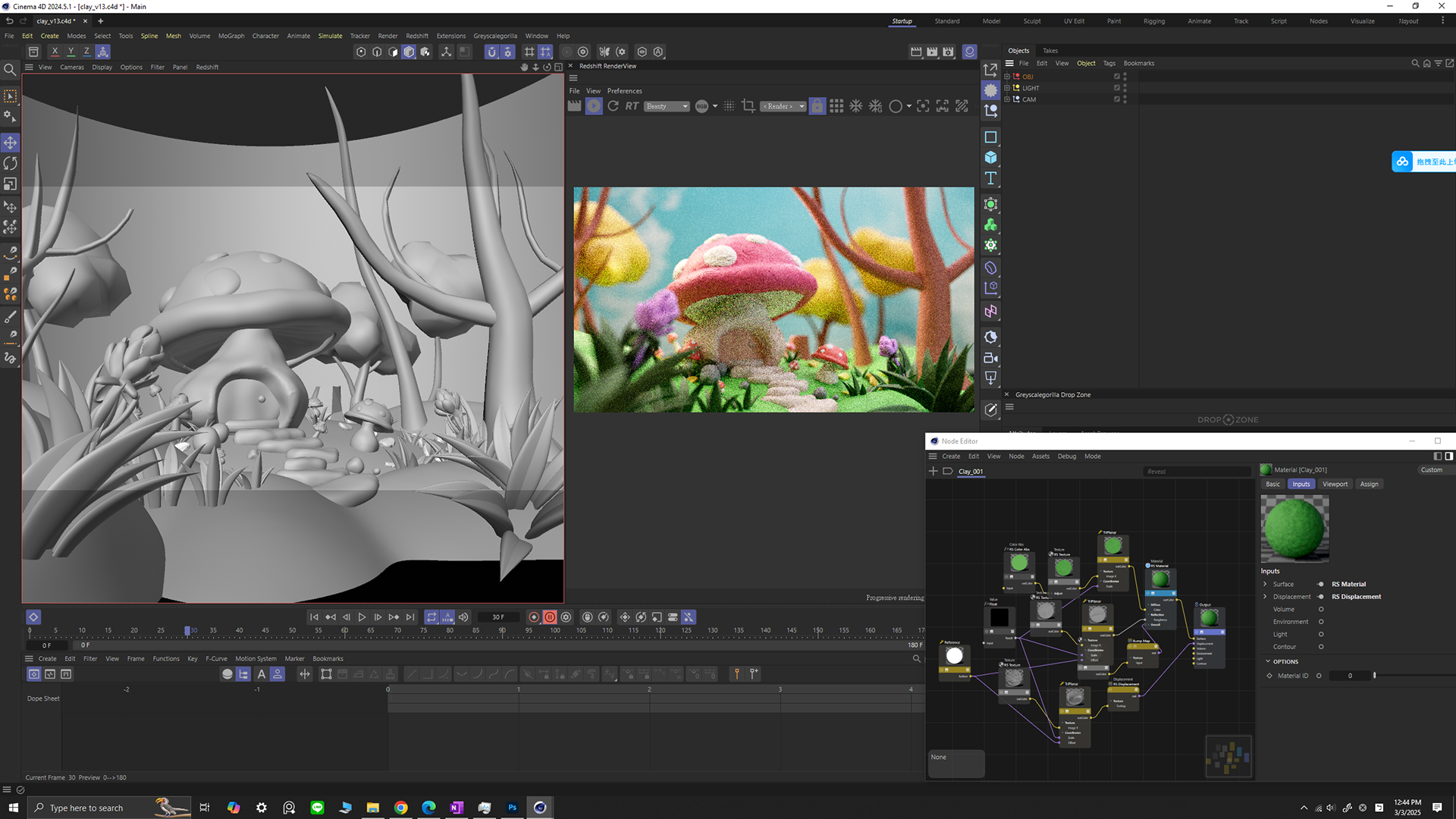This screenshot has width=1456, height=819.
Task: Select the Move tool in left toolbar
Action: coord(11,143)
